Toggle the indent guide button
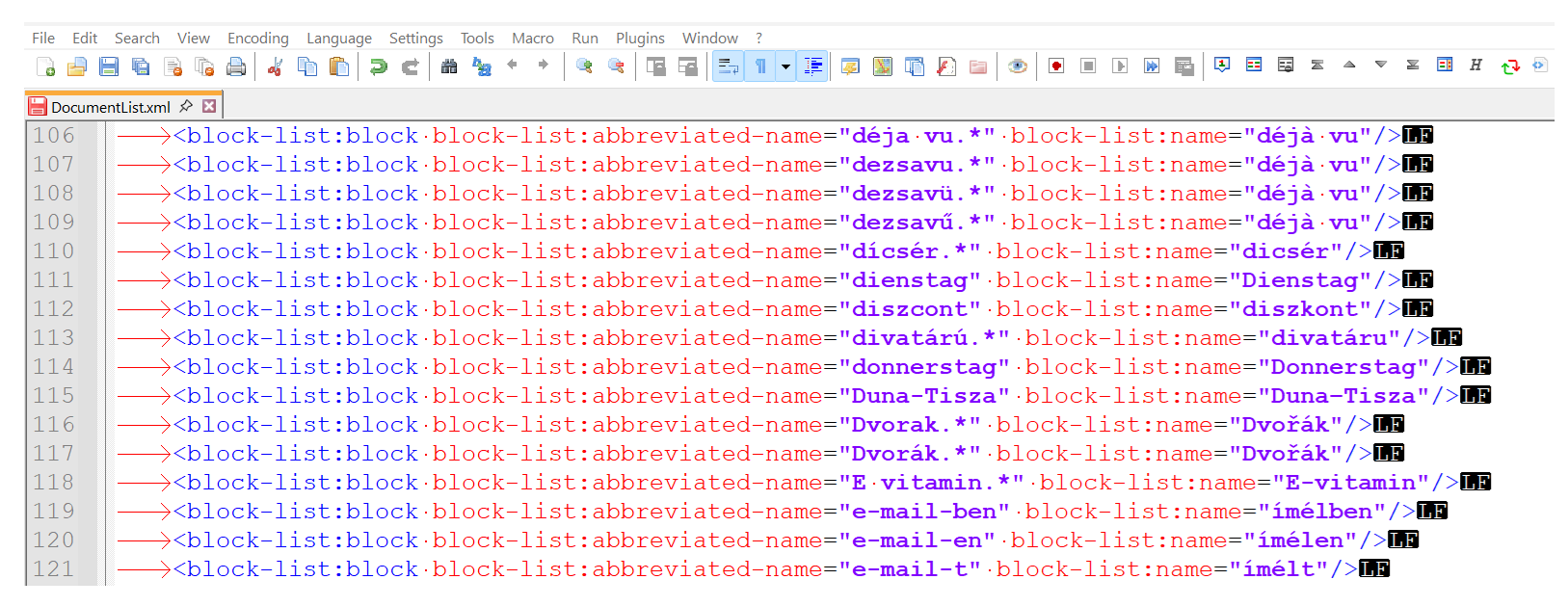Image resolution: width=1568 pixels, height=606 pixels. (813, 66)
